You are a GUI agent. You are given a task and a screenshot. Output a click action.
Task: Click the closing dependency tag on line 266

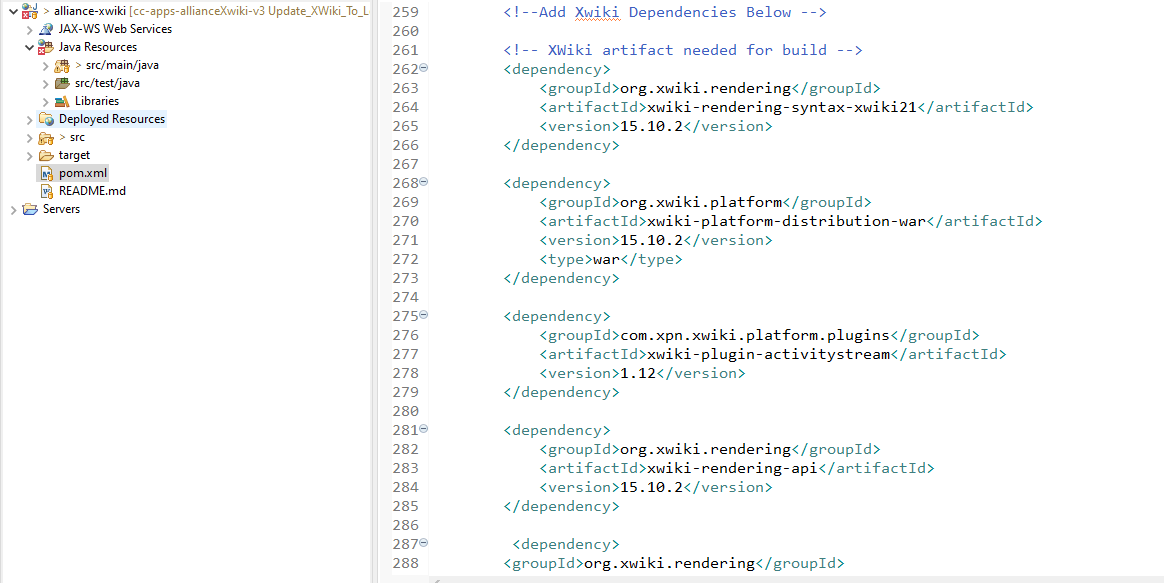coord(561,146)
